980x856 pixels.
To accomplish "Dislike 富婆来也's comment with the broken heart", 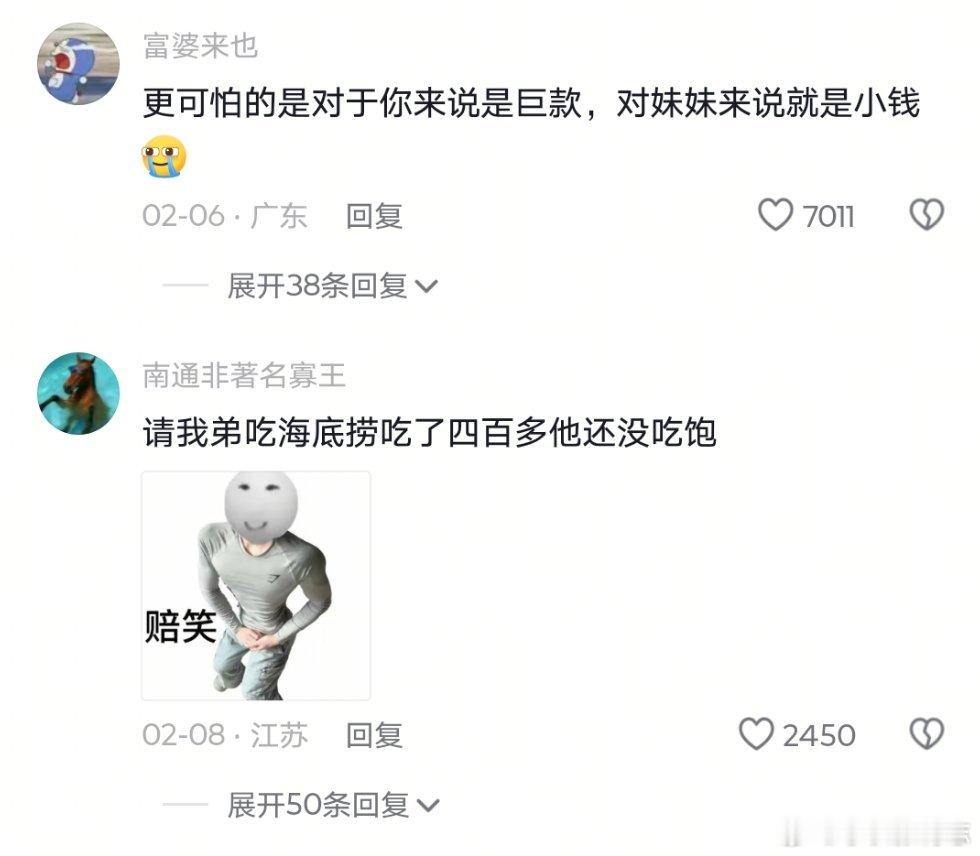I will click(x=926, y=214).
